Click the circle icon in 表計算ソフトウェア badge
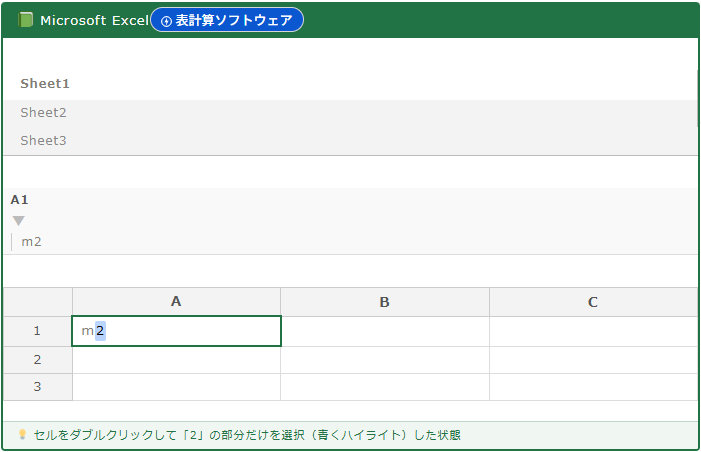 point(166,21)
